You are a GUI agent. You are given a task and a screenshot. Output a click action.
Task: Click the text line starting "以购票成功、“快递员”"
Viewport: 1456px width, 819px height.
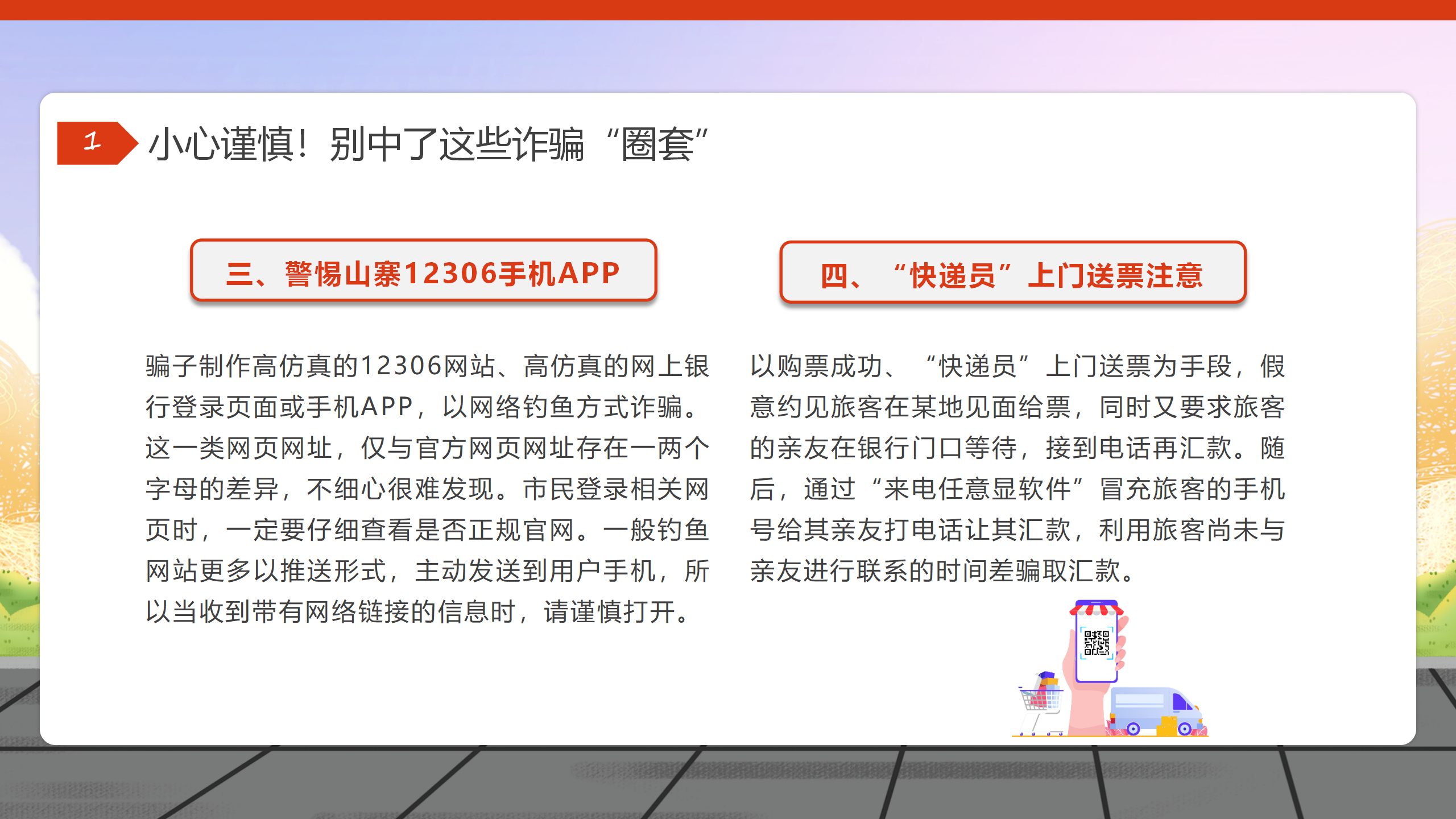(1017, 366)
